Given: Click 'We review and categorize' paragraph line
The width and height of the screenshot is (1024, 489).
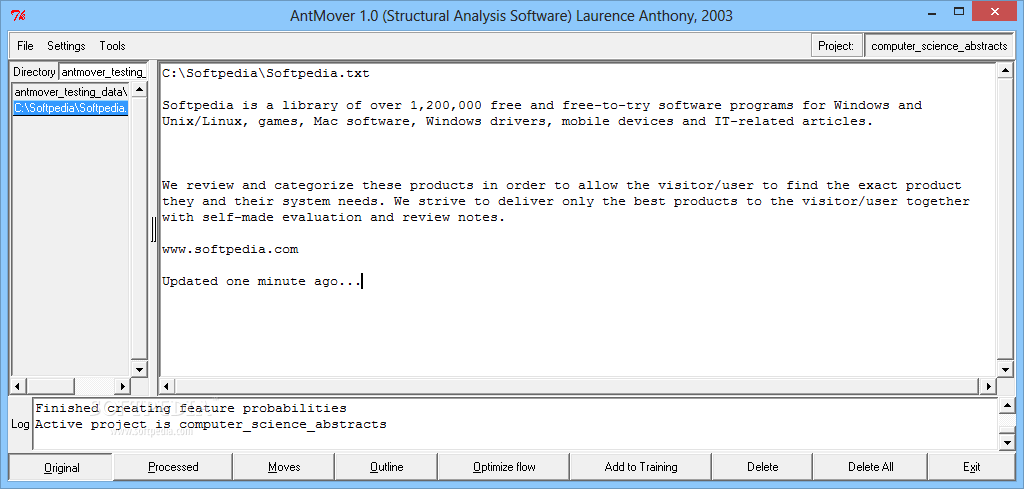Looking at the screenshot, I should (562, 185).
